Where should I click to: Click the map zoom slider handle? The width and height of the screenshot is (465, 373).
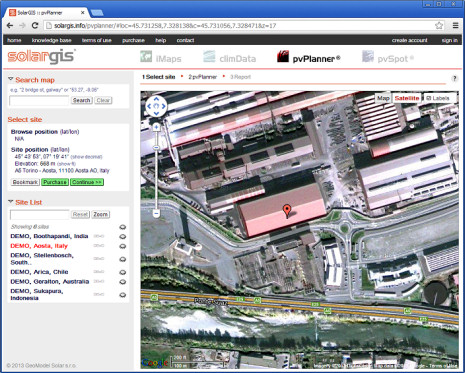156,147
